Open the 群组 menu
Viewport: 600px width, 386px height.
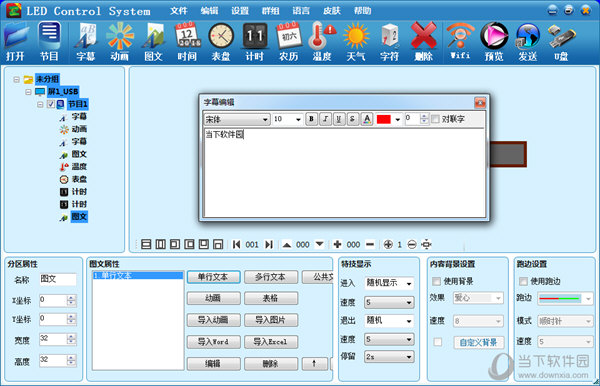271,11
